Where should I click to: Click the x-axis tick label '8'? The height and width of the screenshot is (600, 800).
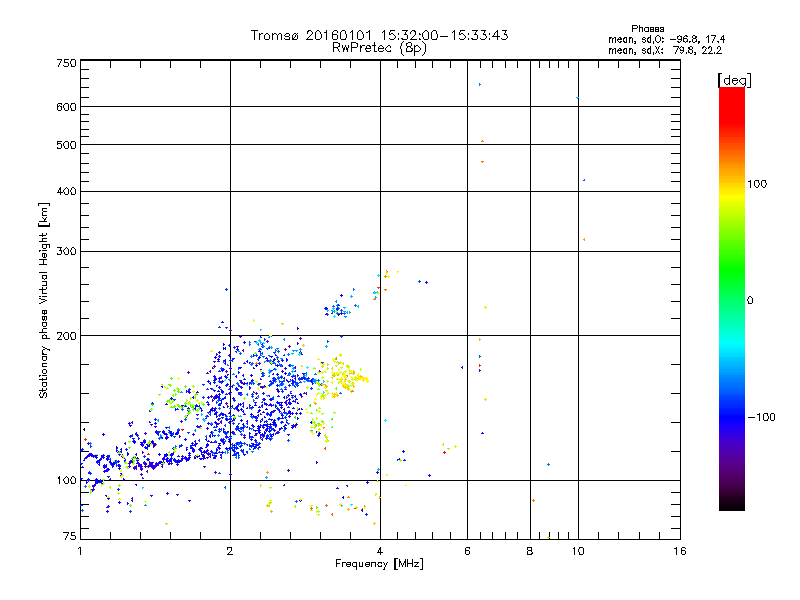[x=530, y=551]
